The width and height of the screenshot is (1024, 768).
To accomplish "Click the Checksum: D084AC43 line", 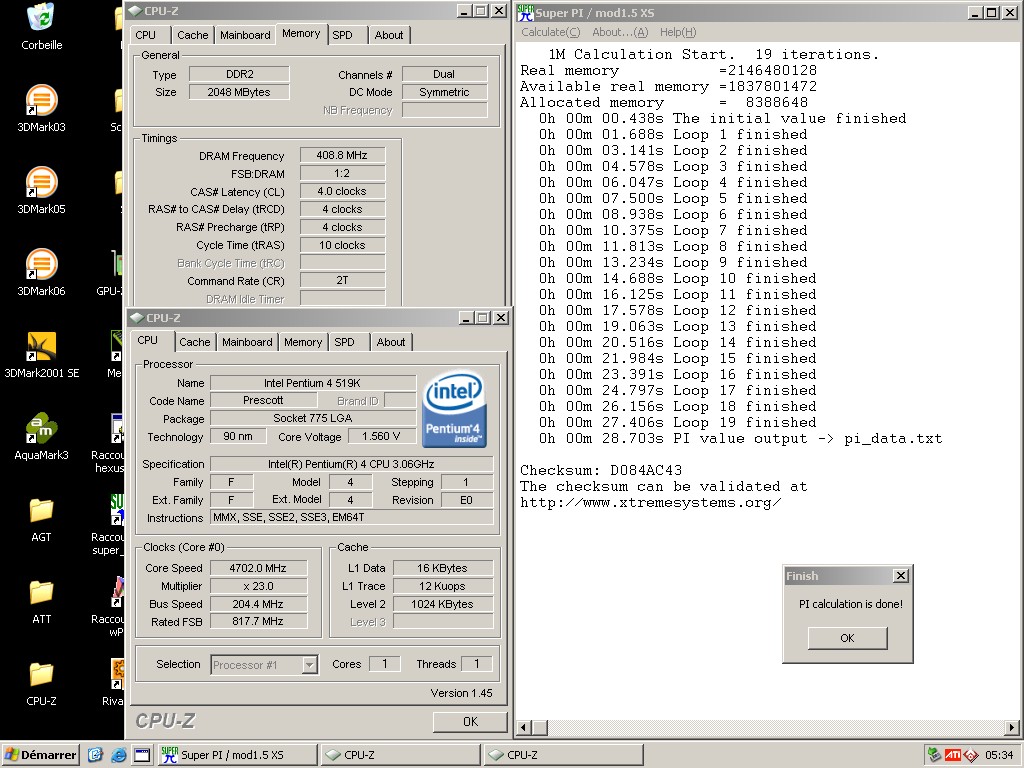I will 601,470.
